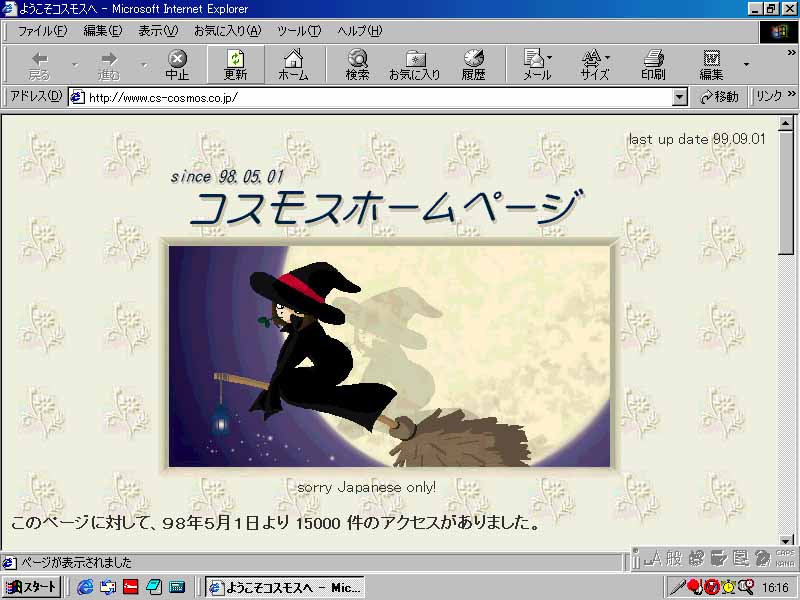
Task: Click the 'last up date 99.09.01' text
Action: click(x=697, y=139)
